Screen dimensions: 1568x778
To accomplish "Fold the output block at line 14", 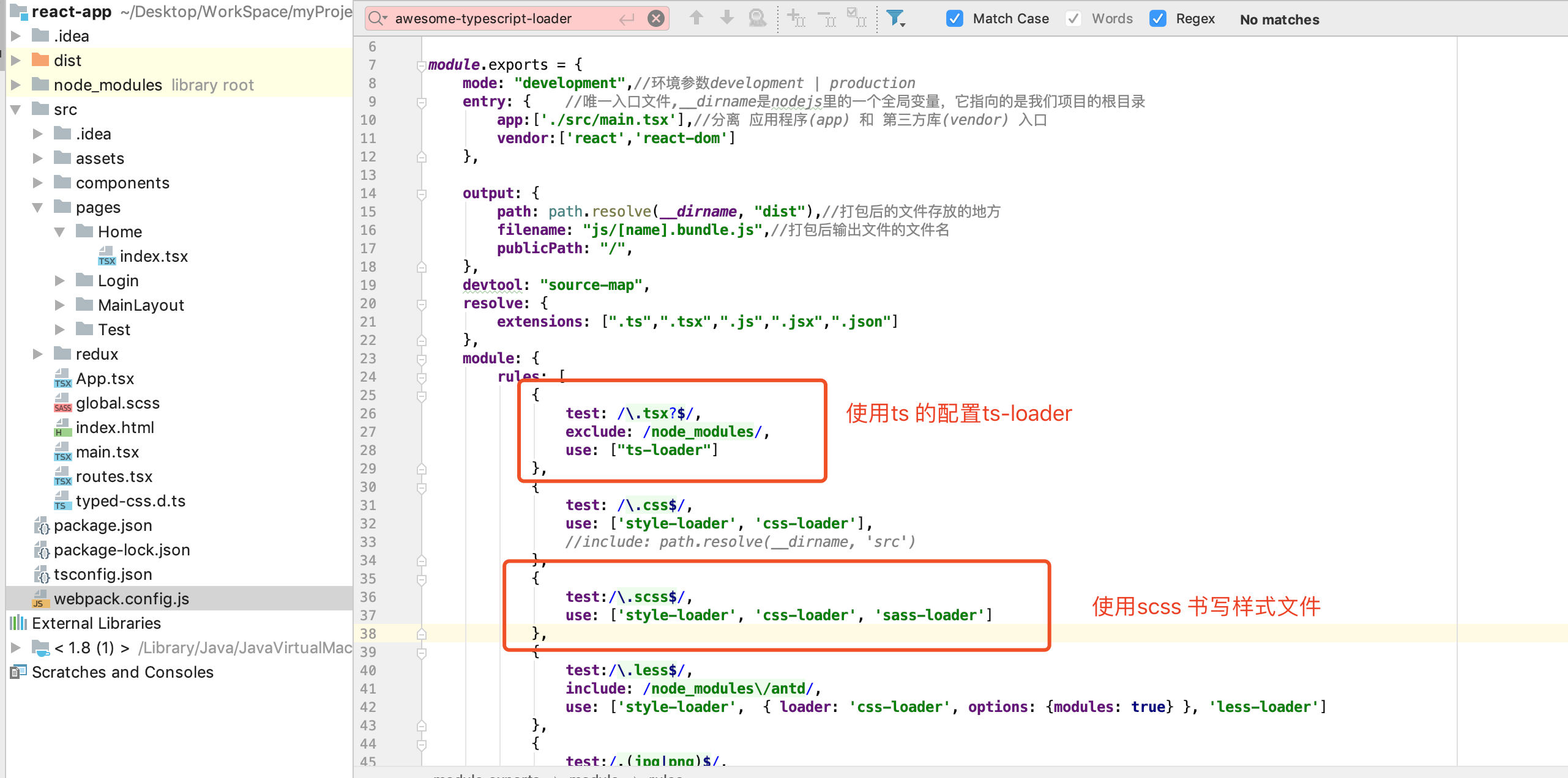I will click(x=422, y=194).
